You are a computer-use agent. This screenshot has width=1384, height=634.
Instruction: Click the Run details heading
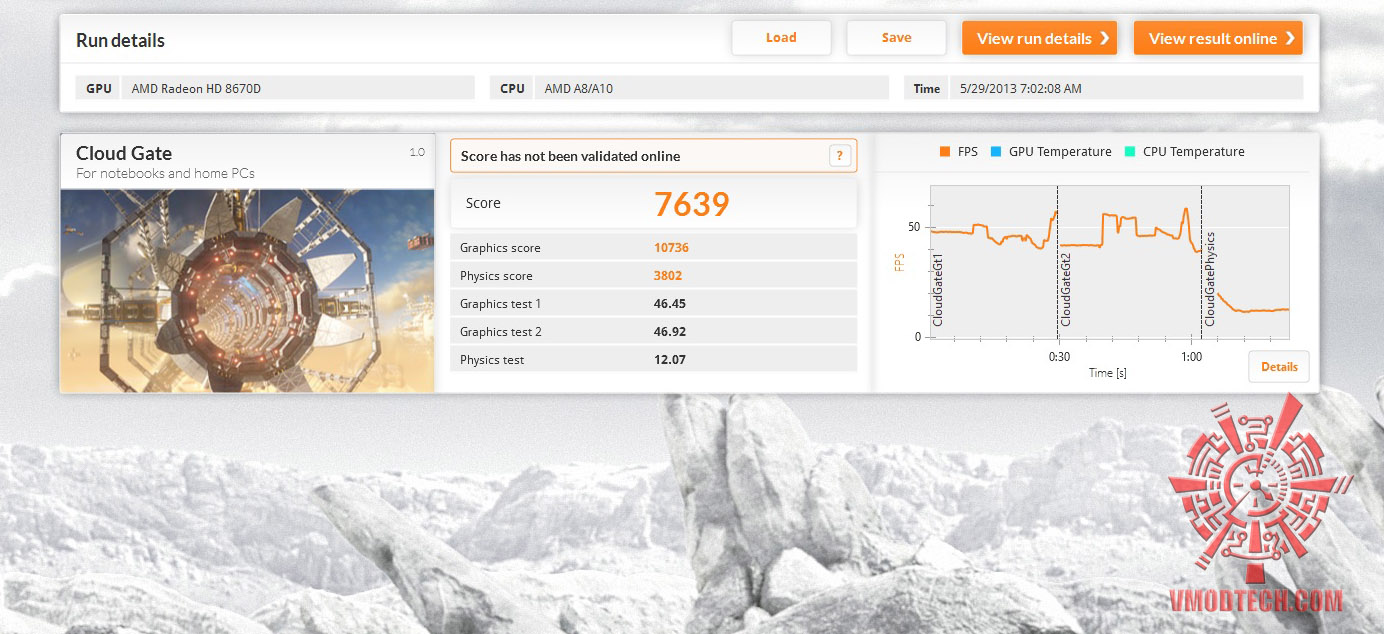point(120,41)
